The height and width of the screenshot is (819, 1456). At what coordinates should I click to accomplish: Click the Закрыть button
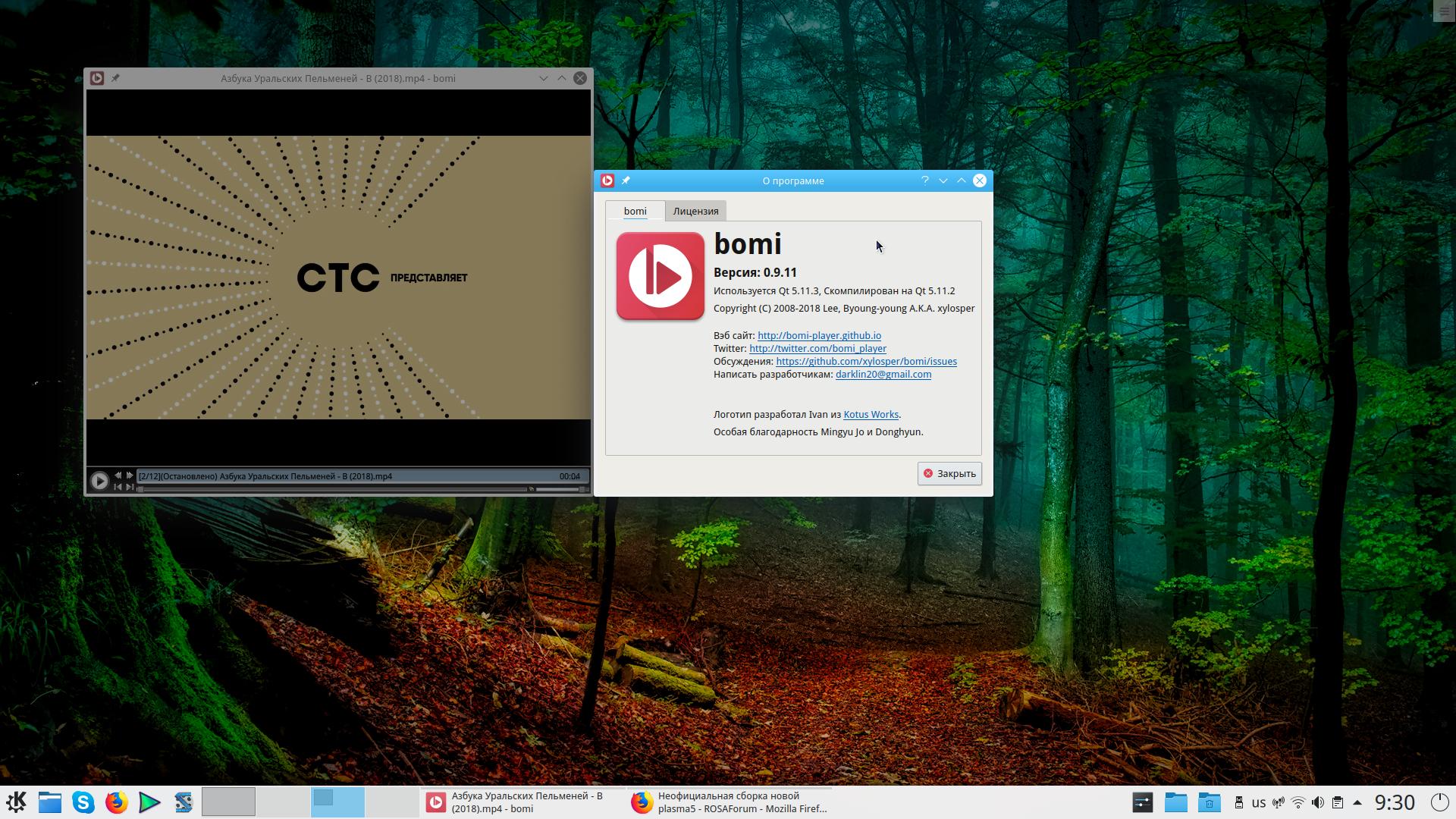pos(949,473)
